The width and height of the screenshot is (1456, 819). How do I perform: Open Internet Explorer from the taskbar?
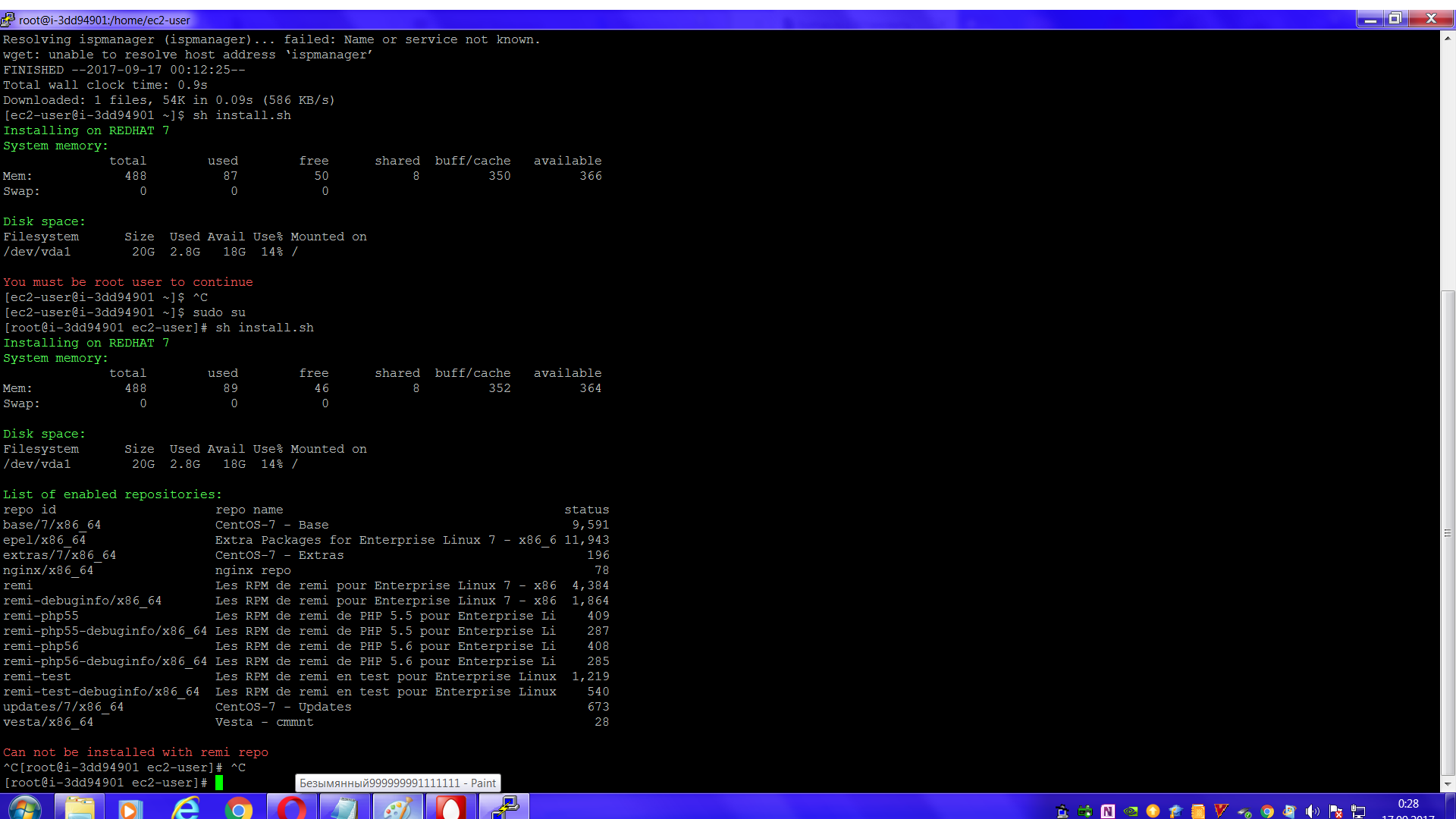tap(184, 808)
